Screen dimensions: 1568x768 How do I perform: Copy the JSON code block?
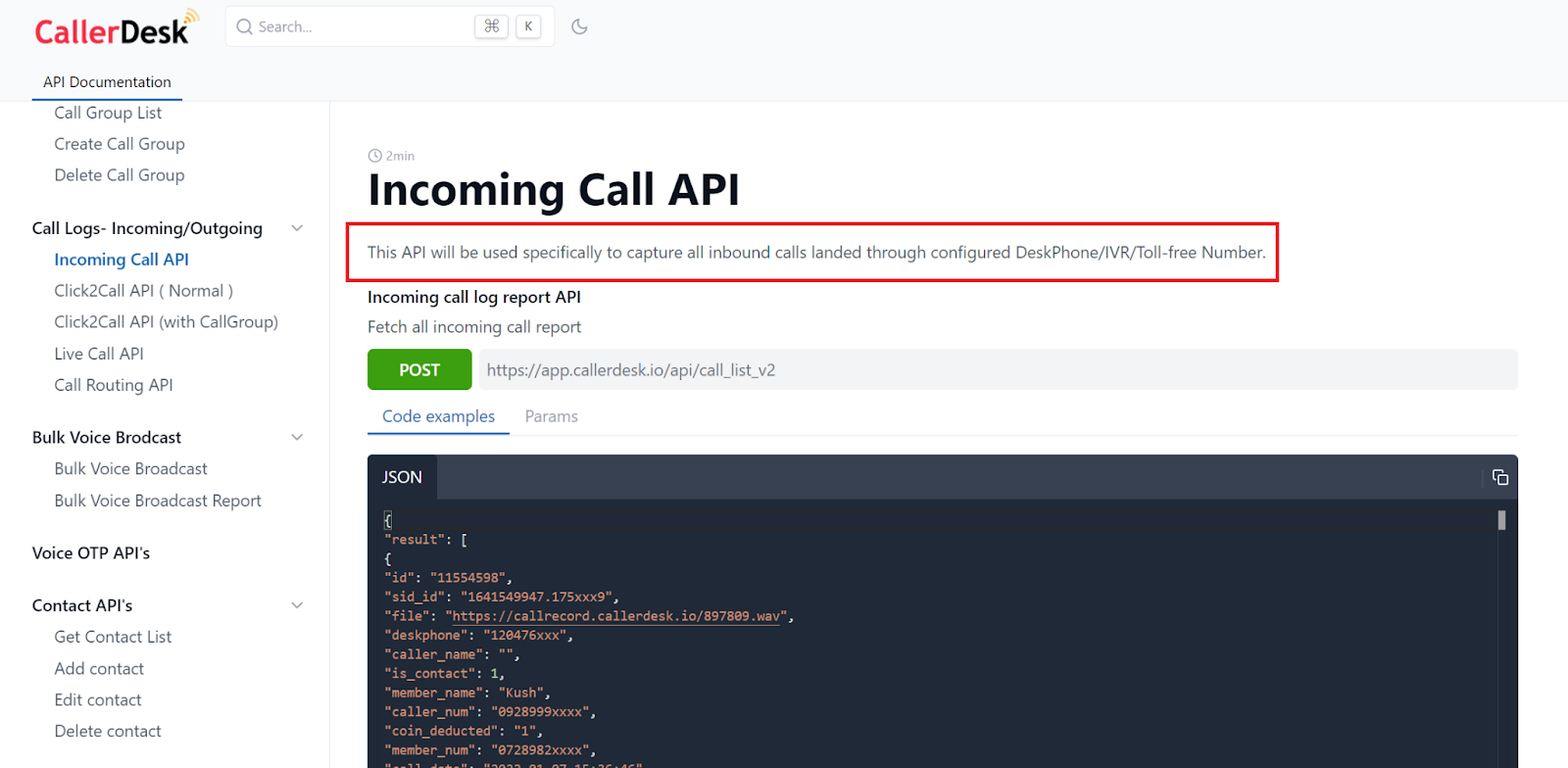1499,477
